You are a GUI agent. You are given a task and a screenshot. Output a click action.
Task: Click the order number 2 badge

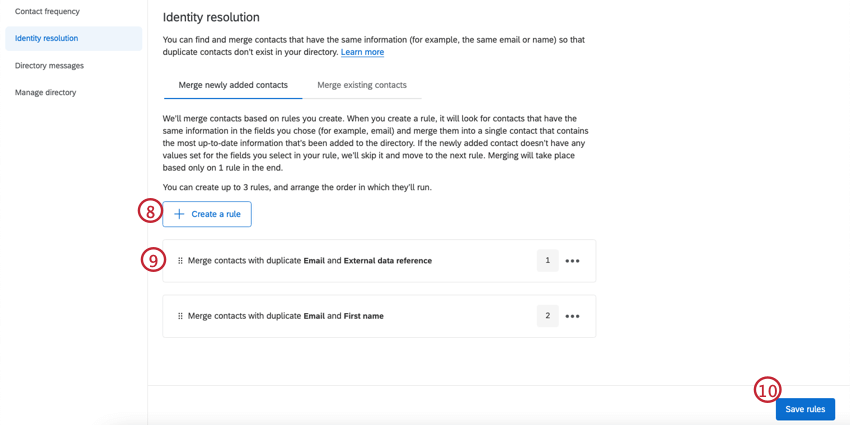pos(547,316)
